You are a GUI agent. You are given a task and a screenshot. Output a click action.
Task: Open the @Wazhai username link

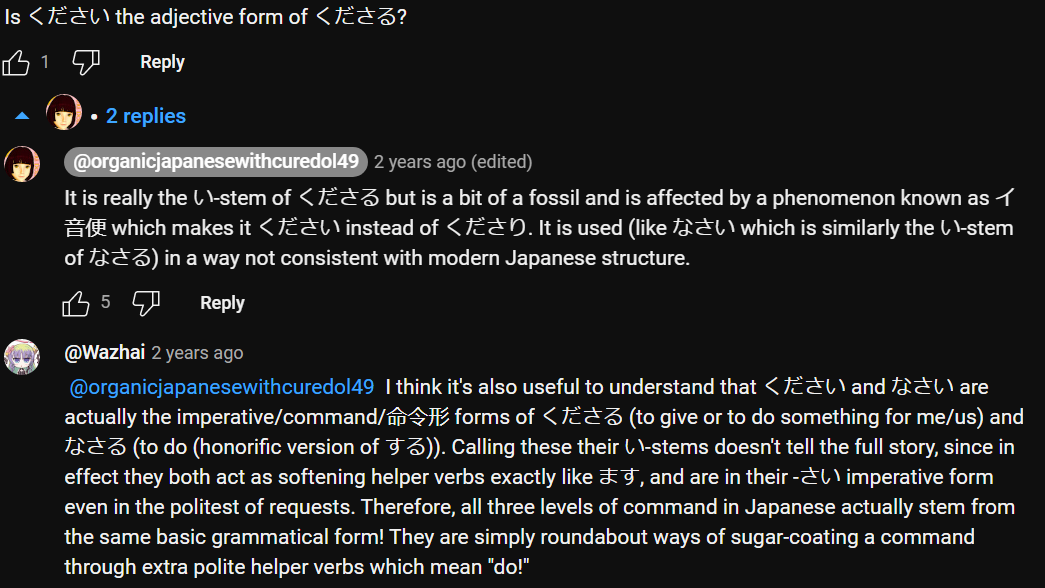(x=105, y=352)
